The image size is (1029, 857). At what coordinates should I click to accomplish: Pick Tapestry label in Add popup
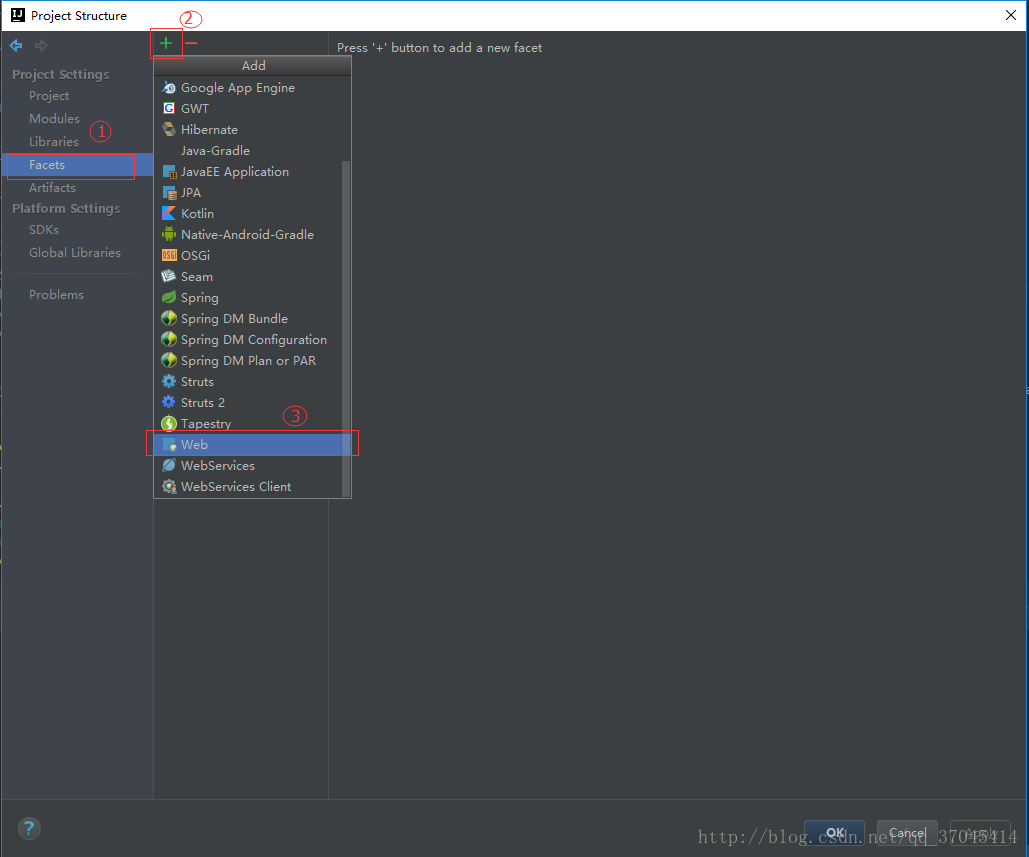click(206, 424)
